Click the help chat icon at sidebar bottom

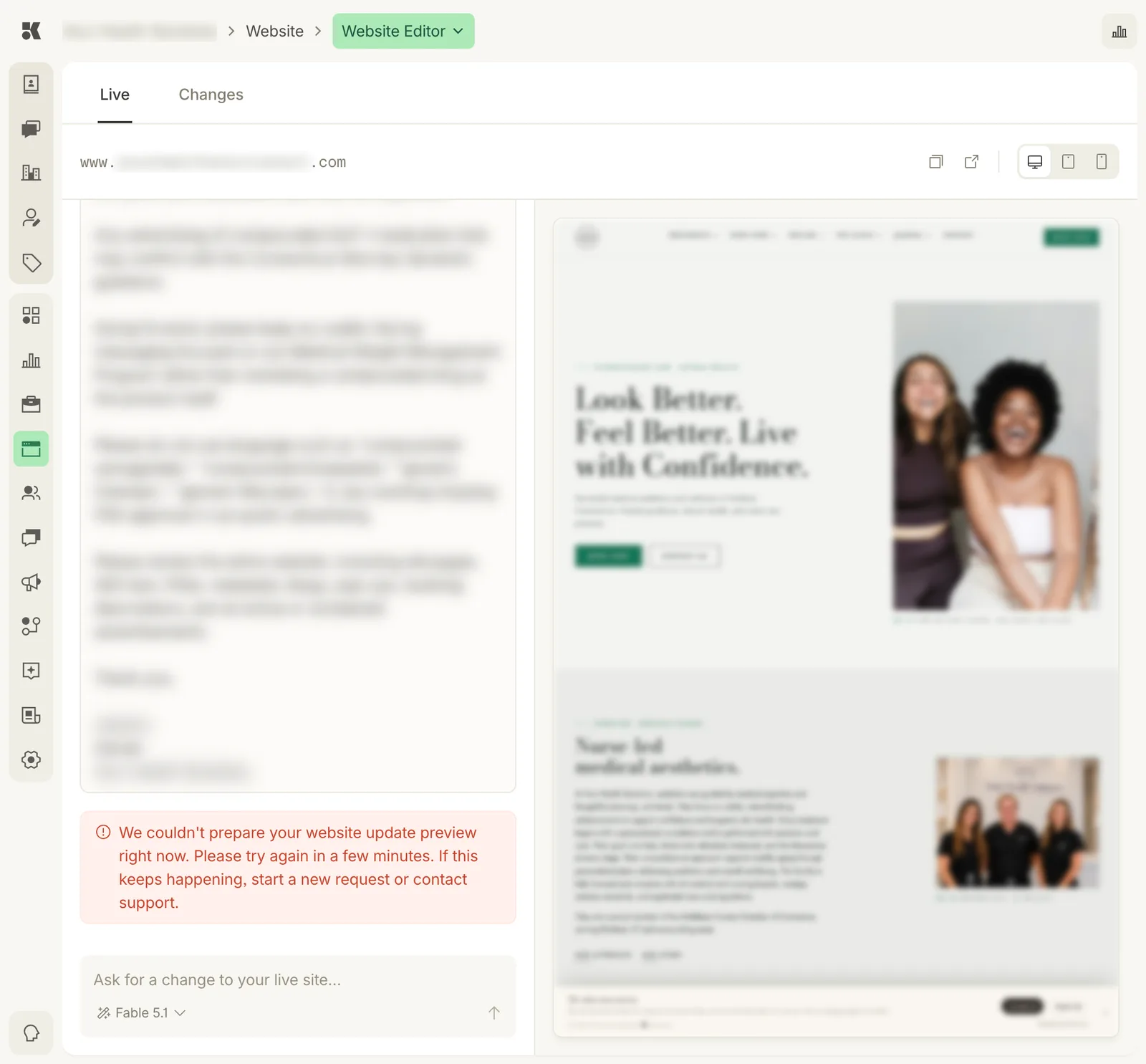click(x=31, y=1033)
